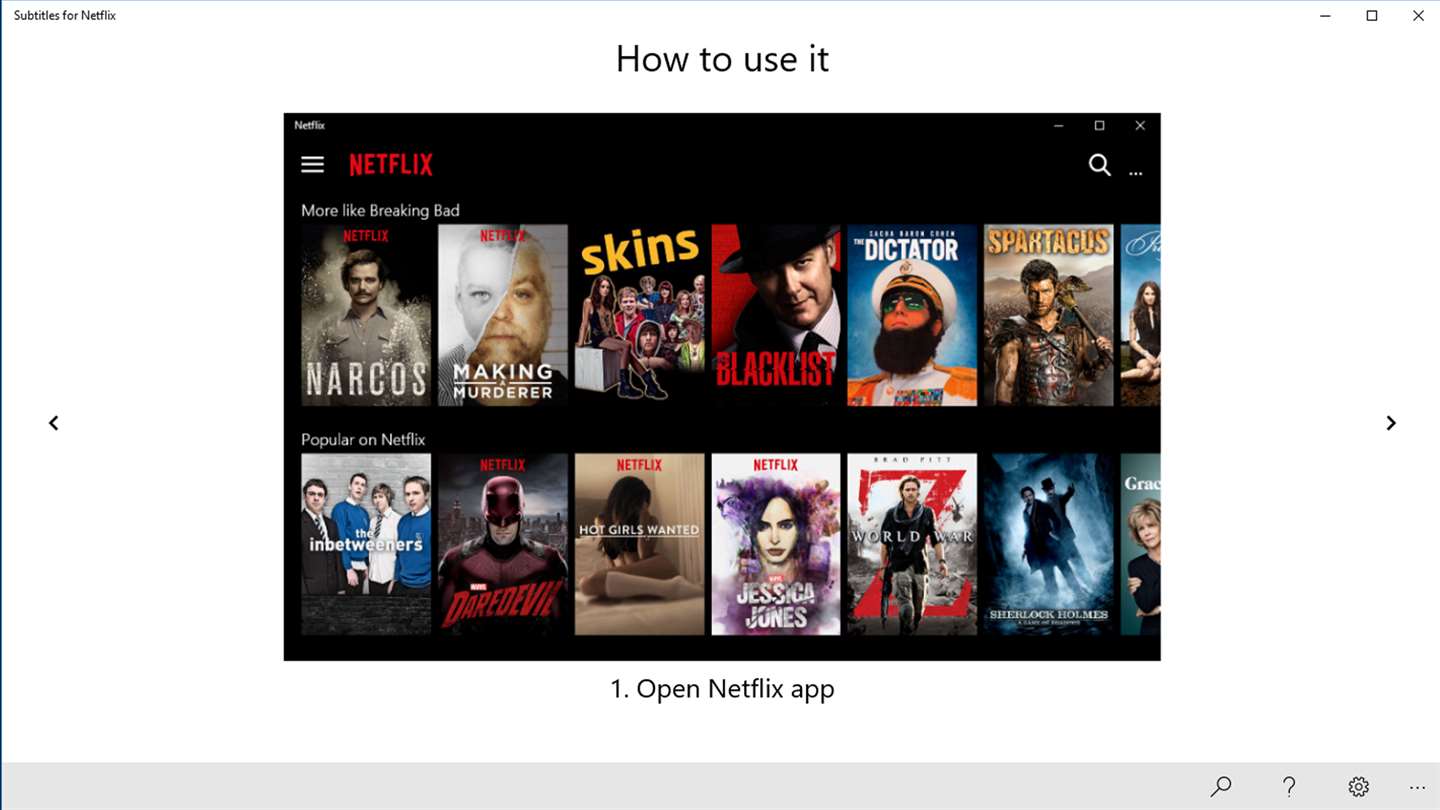Screen dimensions: 1440x810
Task: Select the Blacklist poster
Action: [776, 315]
